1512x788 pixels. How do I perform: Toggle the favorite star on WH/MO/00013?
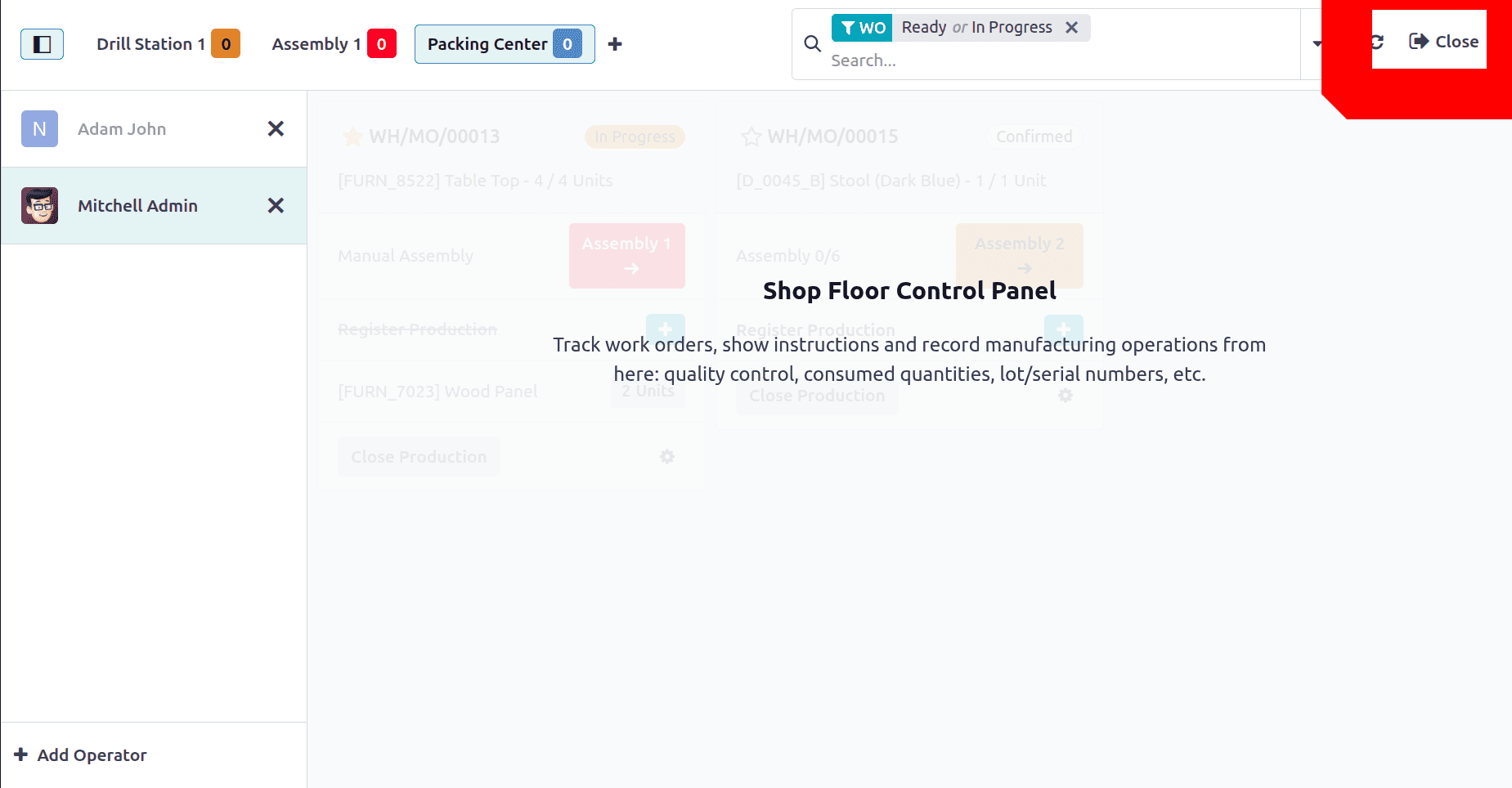[352, 137]
